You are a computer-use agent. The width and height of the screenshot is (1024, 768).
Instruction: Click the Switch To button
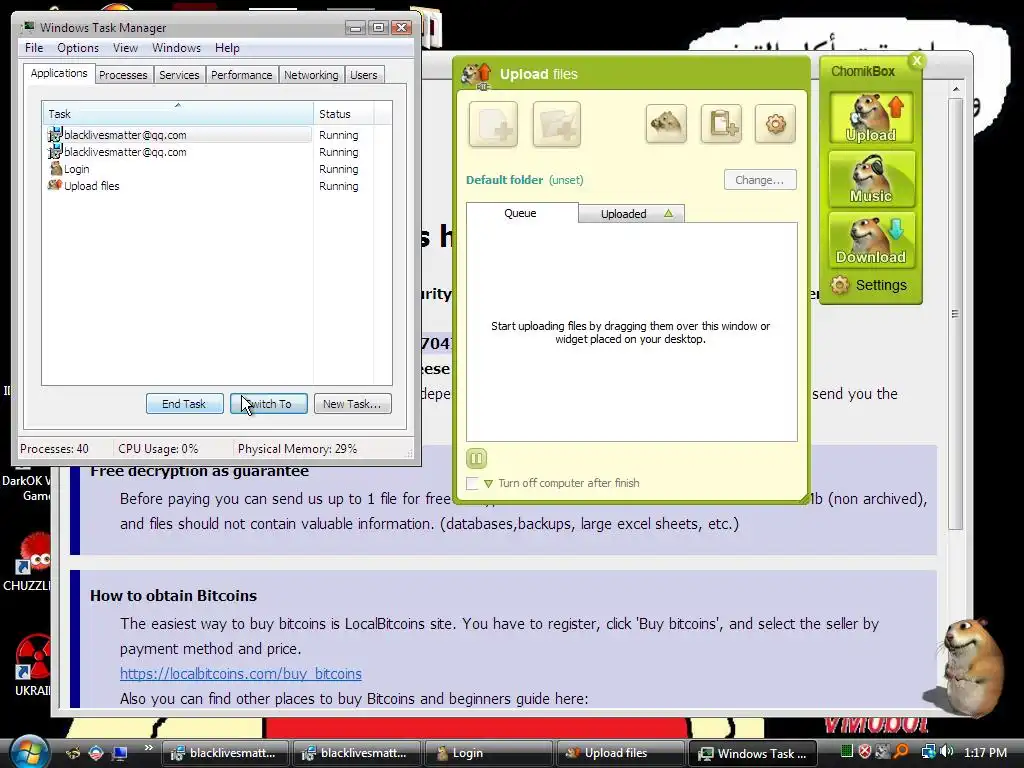point(268,404)
